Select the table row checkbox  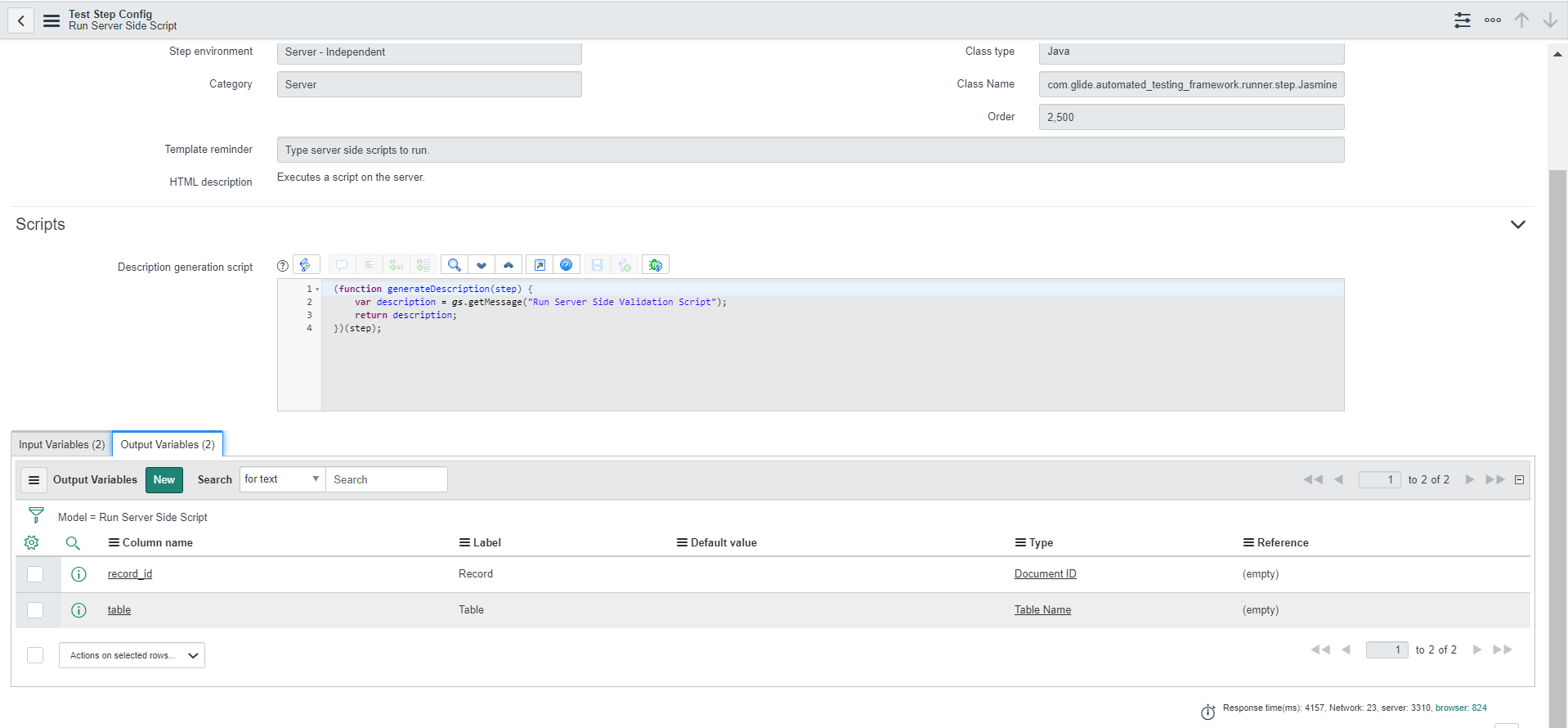click(35, 610)
